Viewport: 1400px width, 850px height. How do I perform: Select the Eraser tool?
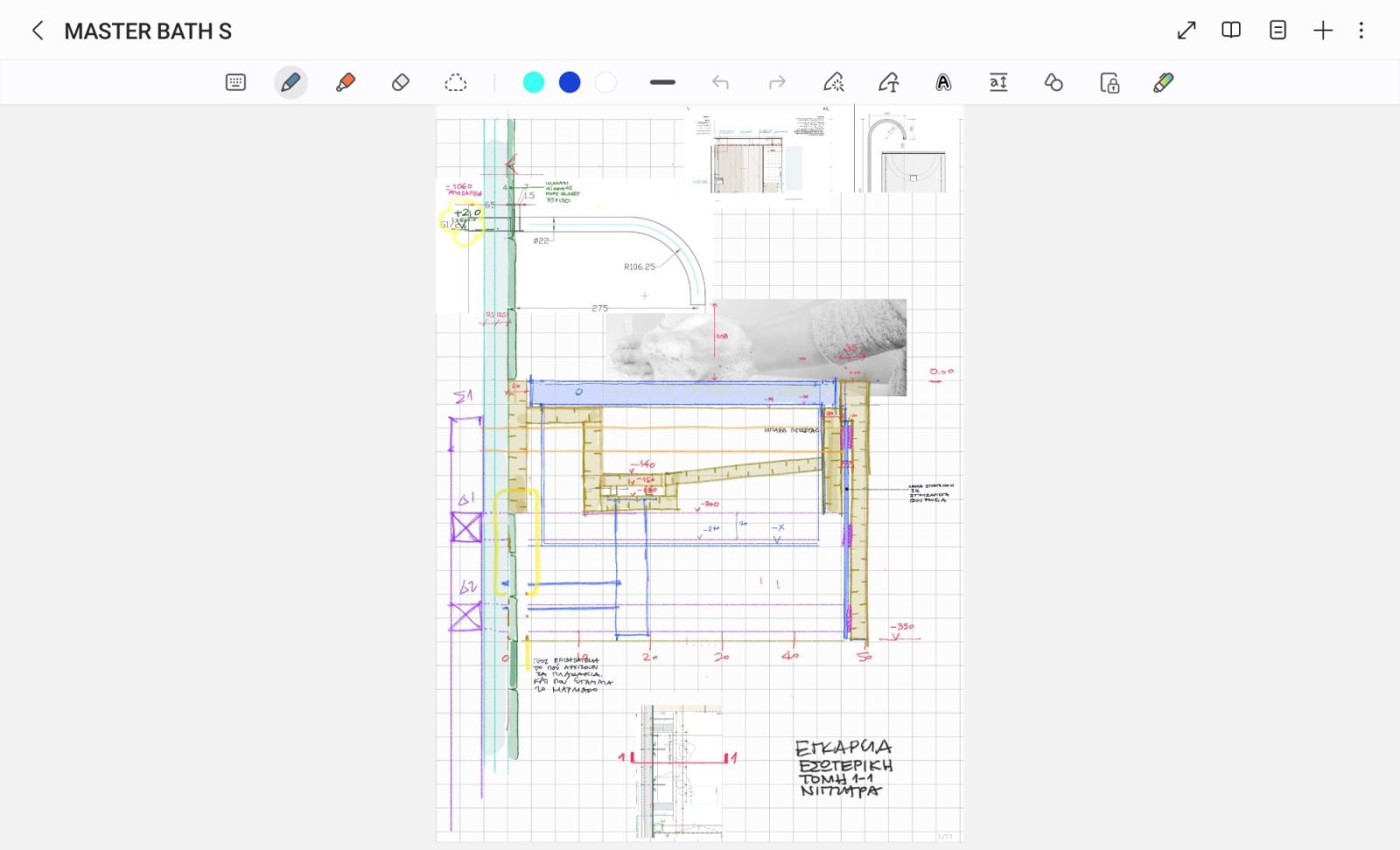coord(401,82)
